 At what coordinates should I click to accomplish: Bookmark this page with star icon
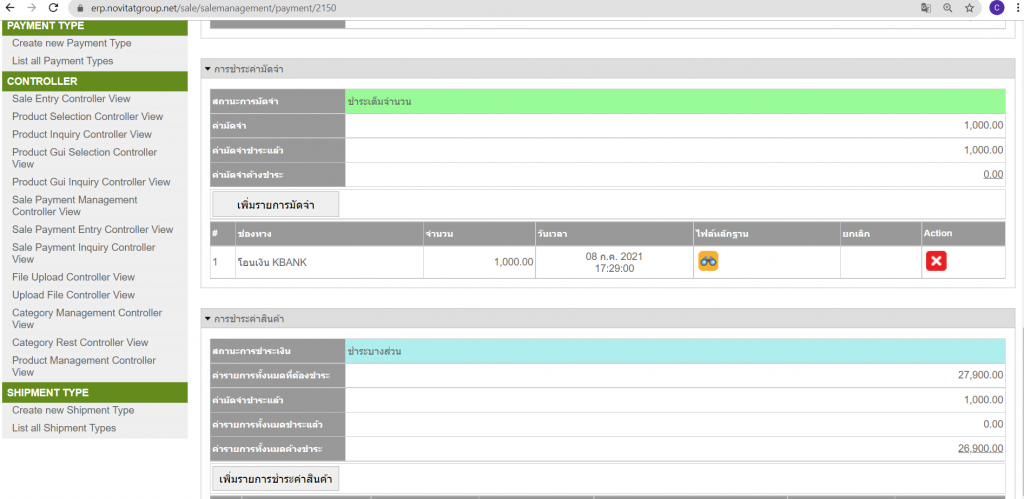click(969, 8)
